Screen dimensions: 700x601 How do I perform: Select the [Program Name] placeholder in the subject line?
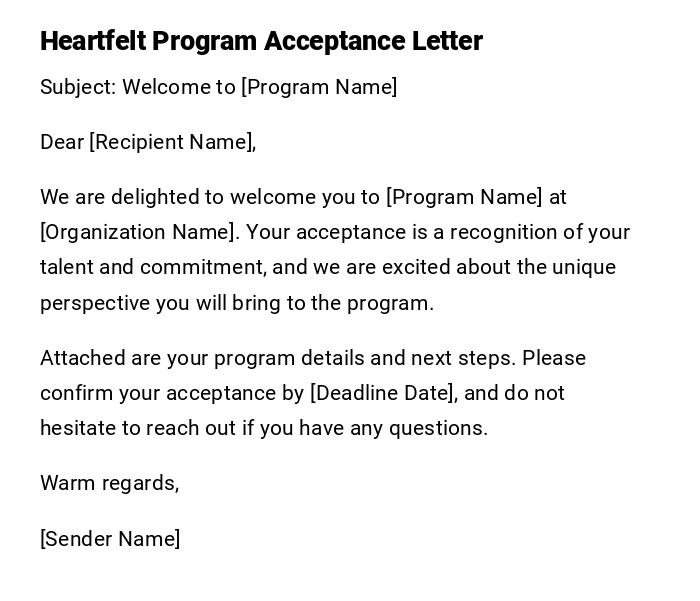pyautogui.click(x=319, y=87)
